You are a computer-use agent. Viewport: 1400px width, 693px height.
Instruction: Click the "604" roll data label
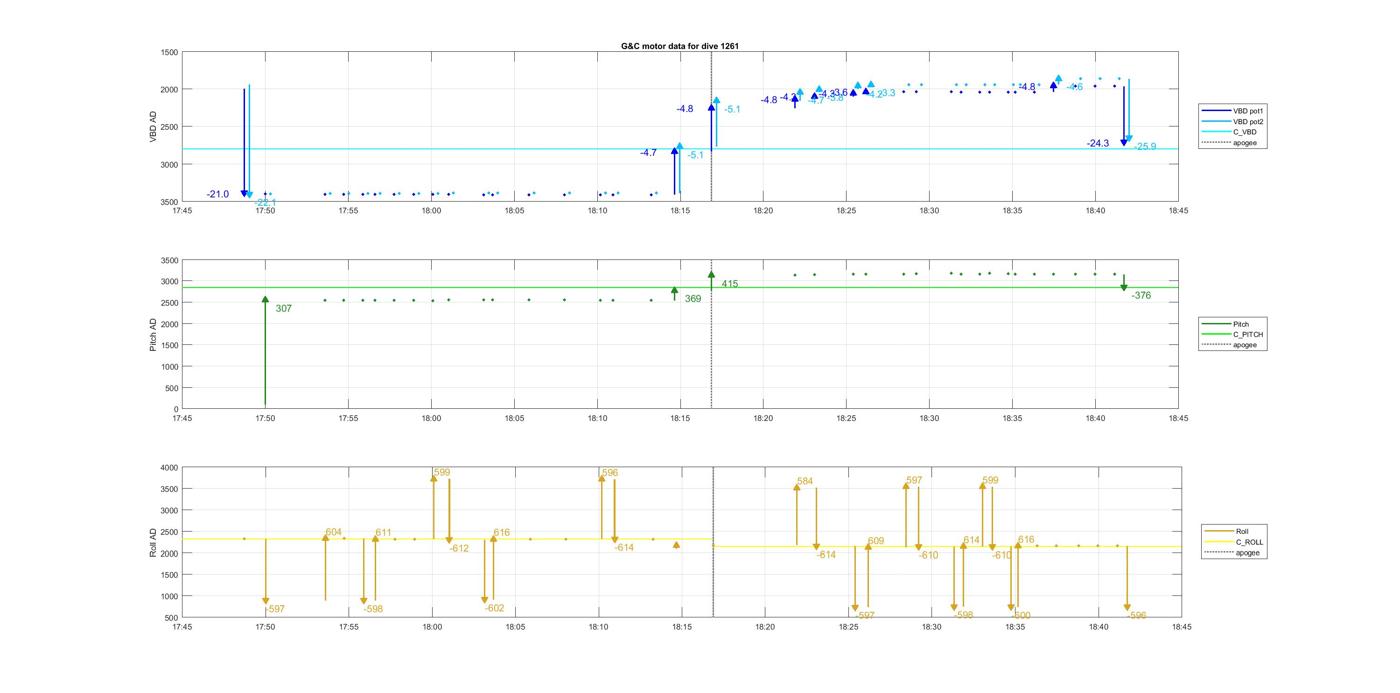pyautogui.click(x=334, y=533)
